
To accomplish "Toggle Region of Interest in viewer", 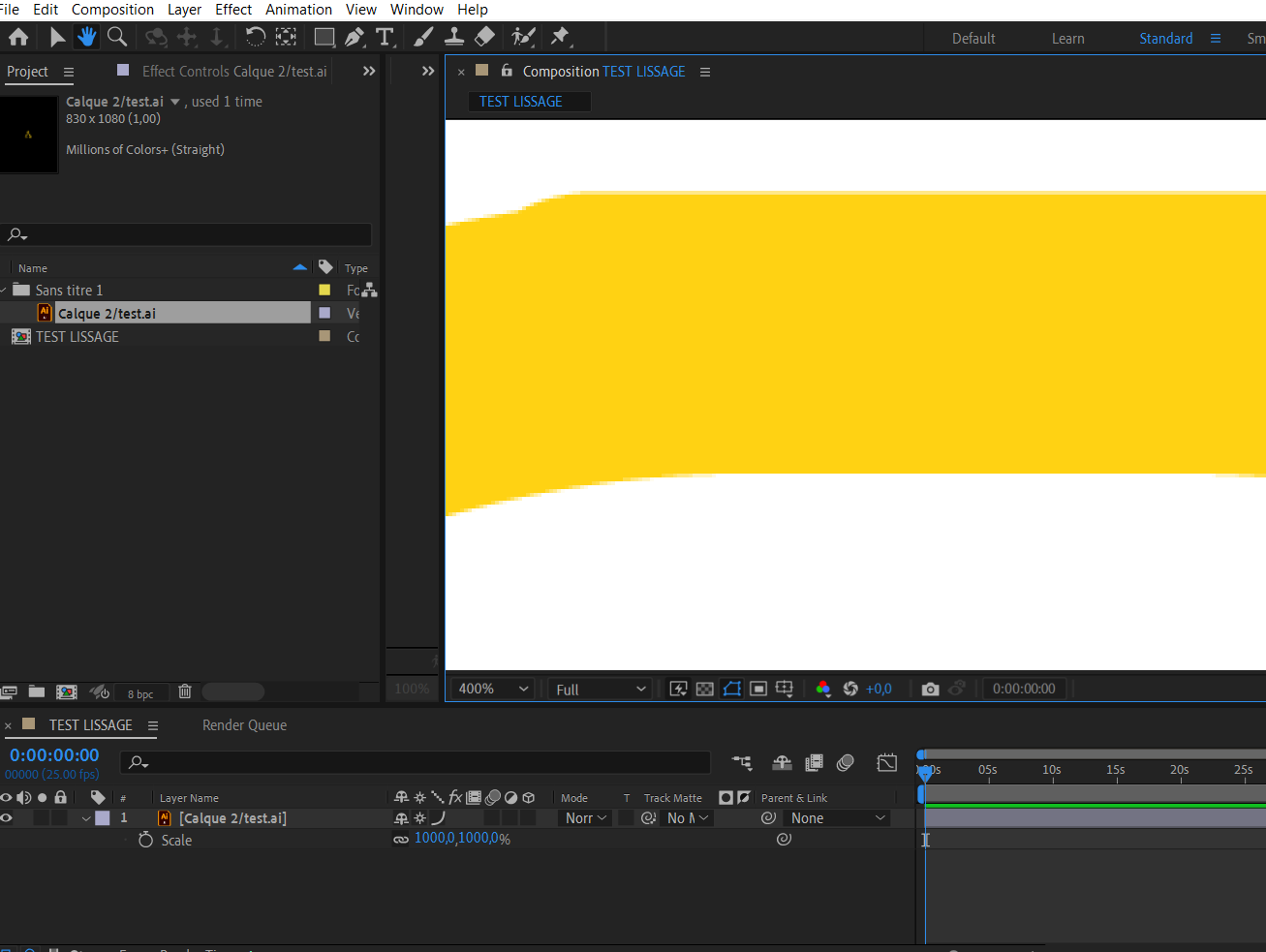I will click(x=758, y=689).
